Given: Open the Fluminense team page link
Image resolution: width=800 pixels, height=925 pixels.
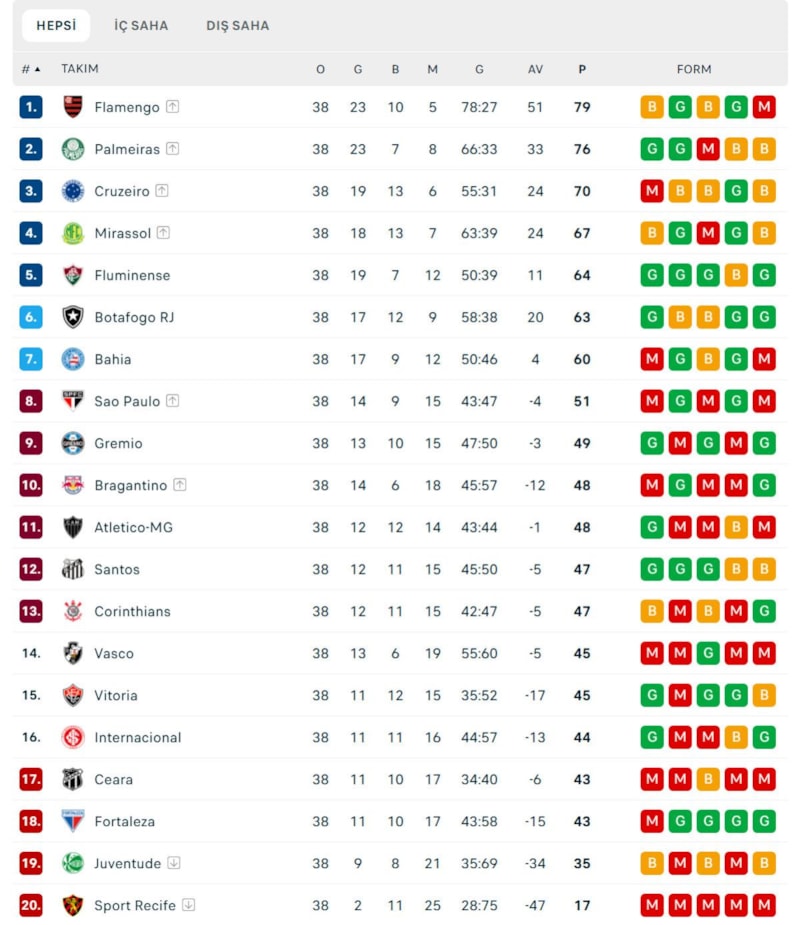Looking at the screenshot, I should pyautogui.click(x=132, y=275).
